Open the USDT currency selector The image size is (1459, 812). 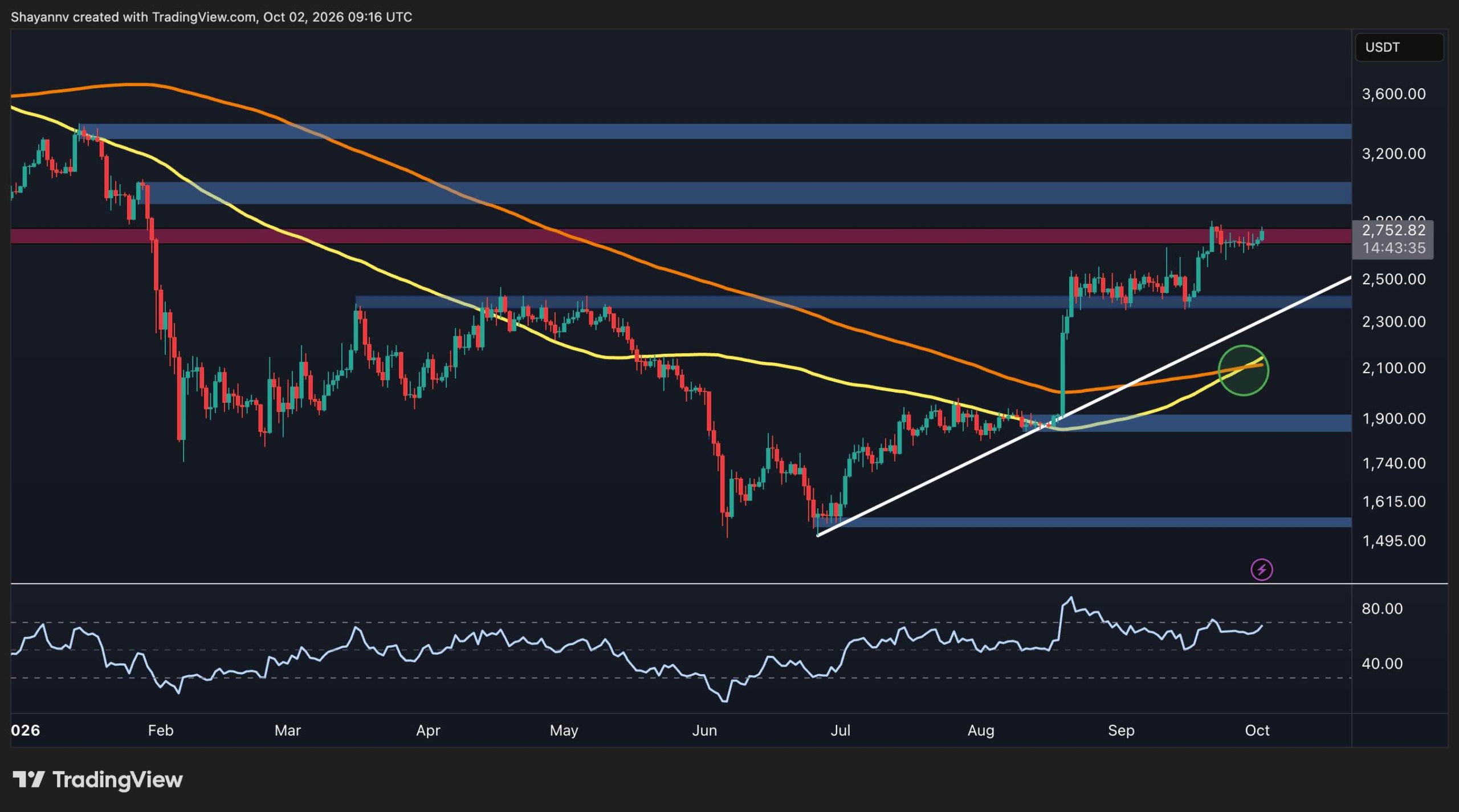coord(1399,47)
